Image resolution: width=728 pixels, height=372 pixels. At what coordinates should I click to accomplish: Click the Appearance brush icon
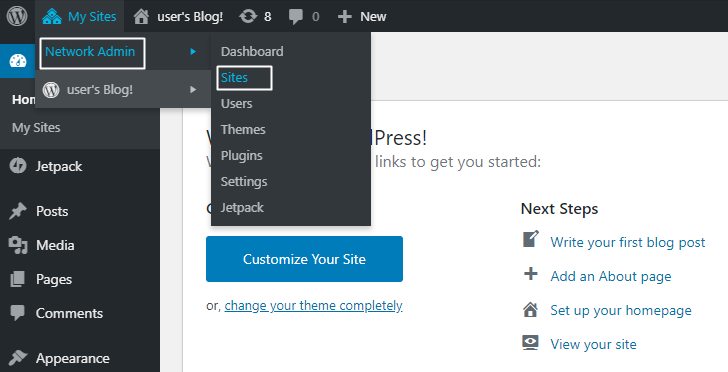click(x=18, y=358)
